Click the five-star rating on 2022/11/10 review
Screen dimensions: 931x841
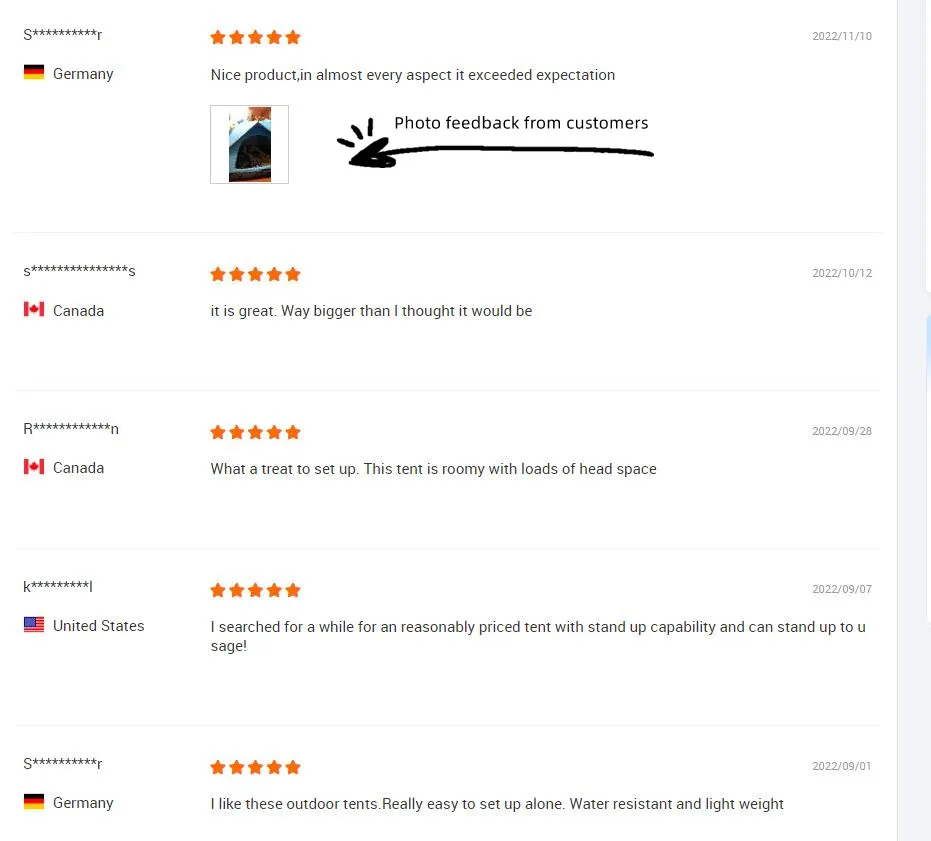point(255,37)
